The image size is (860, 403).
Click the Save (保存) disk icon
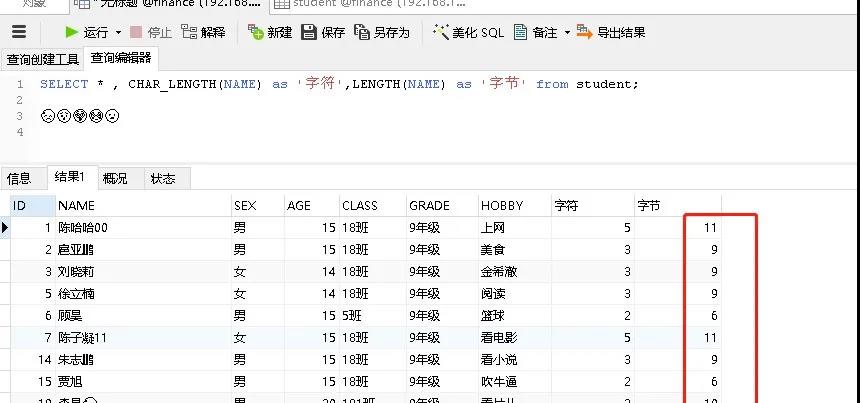309,32
